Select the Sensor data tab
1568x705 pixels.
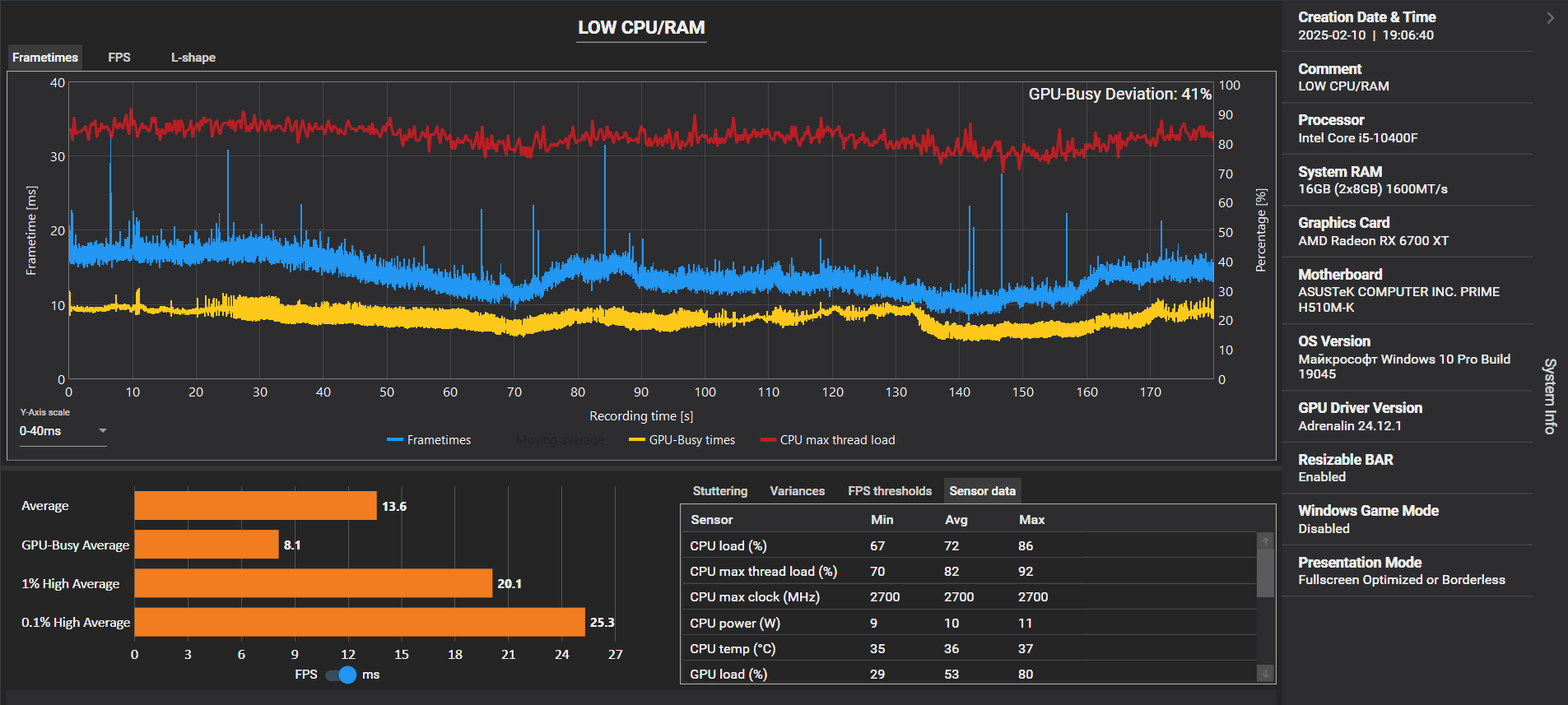[x=982, y=491]
